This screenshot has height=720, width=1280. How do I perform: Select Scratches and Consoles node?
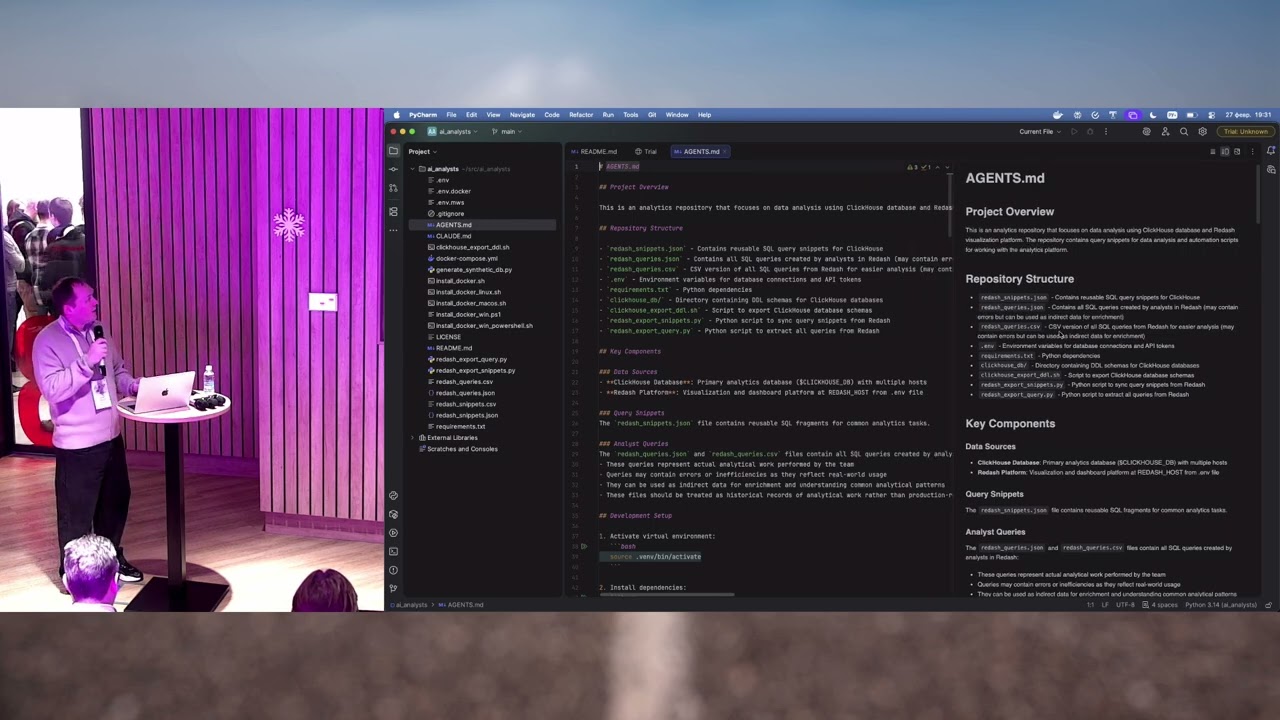click(458, 449)
